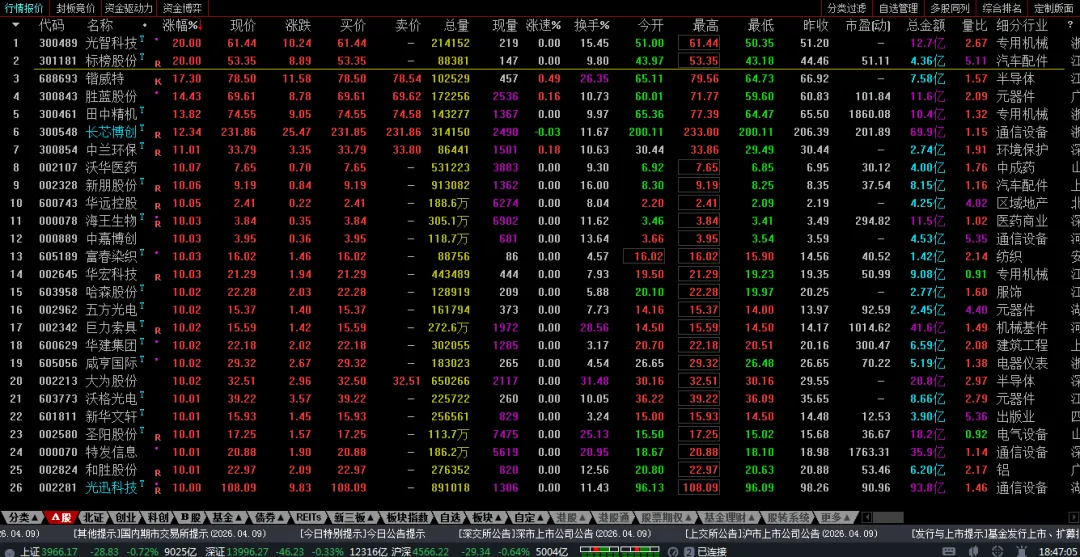
Task: Click the crosshair target icon in status bar
Action: [997, 551]
